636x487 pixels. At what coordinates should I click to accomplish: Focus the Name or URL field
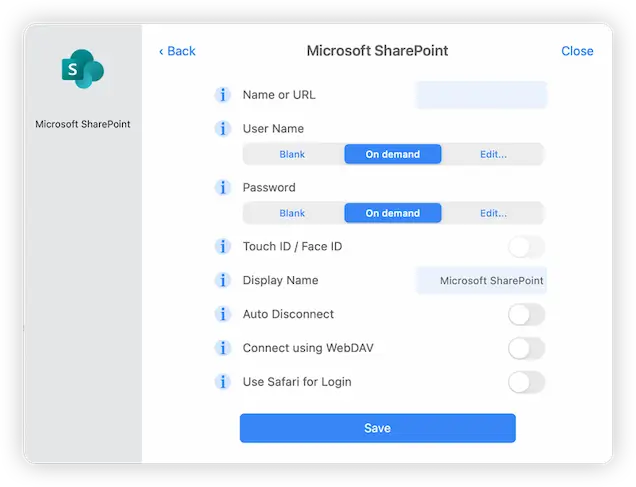point(481,95)
